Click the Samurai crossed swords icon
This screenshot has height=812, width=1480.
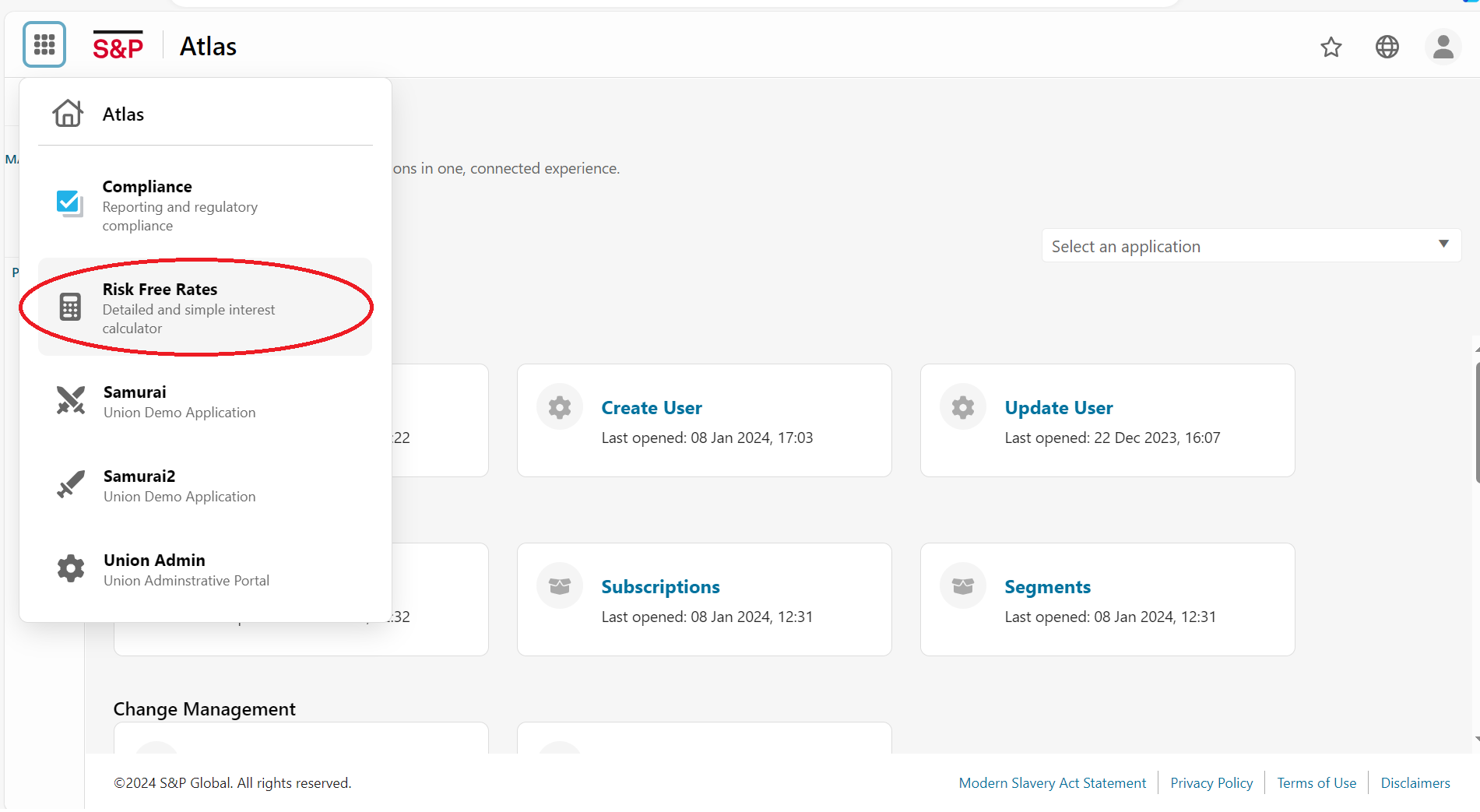(x=71, y=400)
